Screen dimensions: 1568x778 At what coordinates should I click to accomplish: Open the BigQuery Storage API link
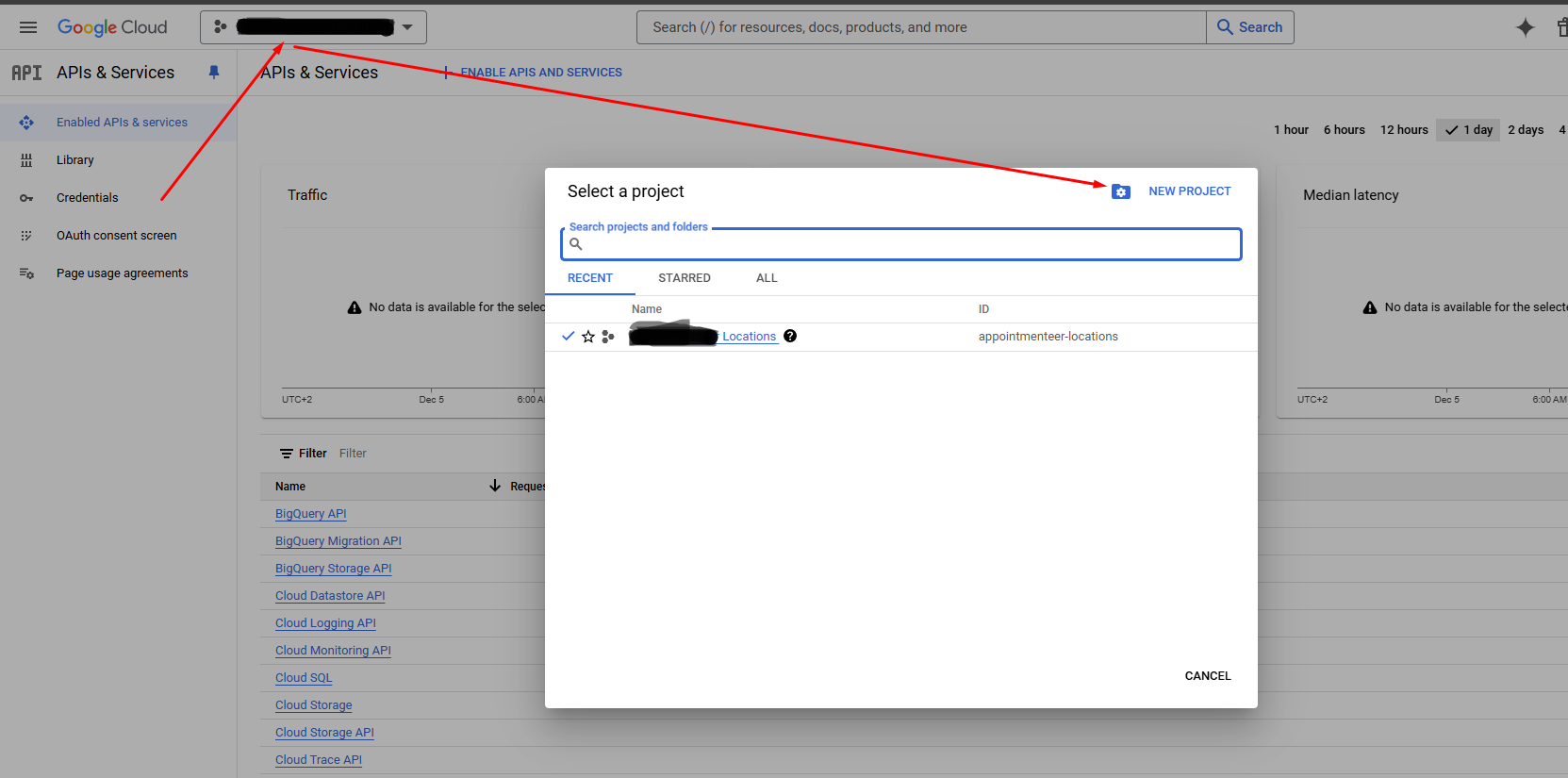(x=334, y=569)
